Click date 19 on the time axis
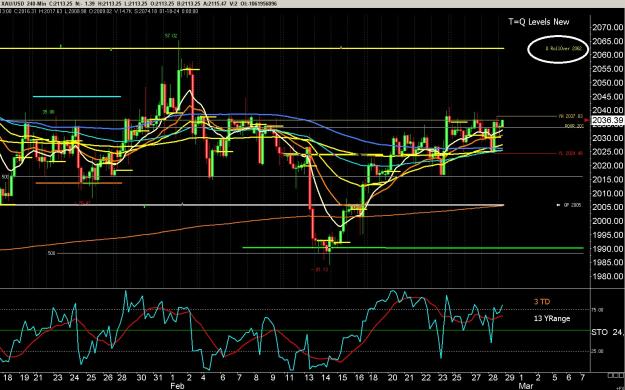The width and height of the screenshot is (625, 390). 25,378
